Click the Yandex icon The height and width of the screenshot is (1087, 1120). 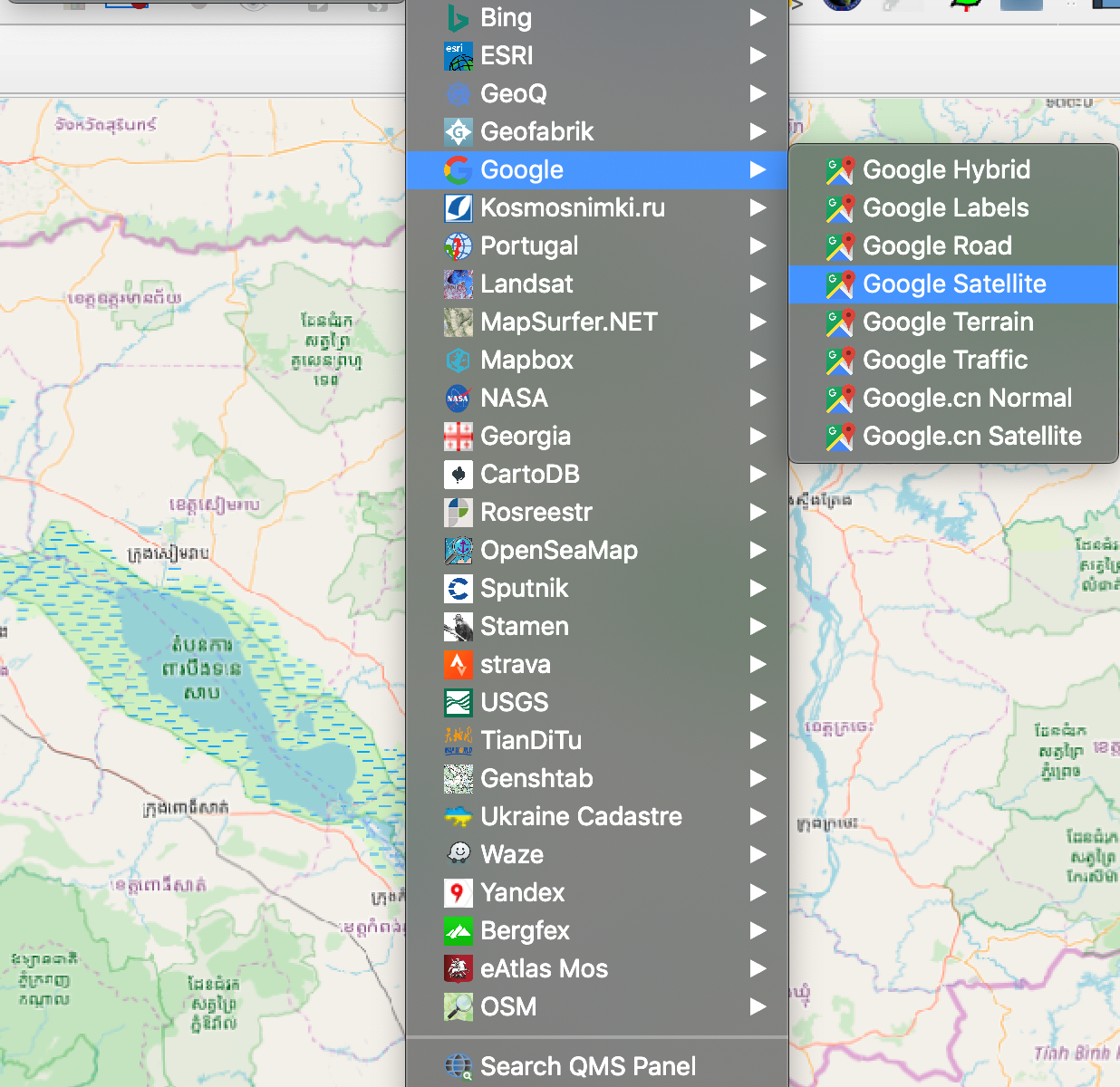click(x=459, y=893)
